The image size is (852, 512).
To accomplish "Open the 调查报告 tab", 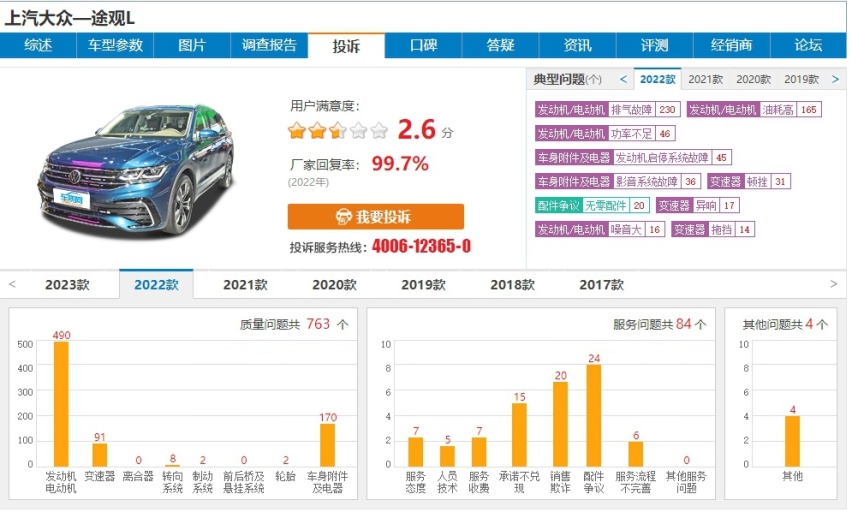I will [x=270, y=45].
